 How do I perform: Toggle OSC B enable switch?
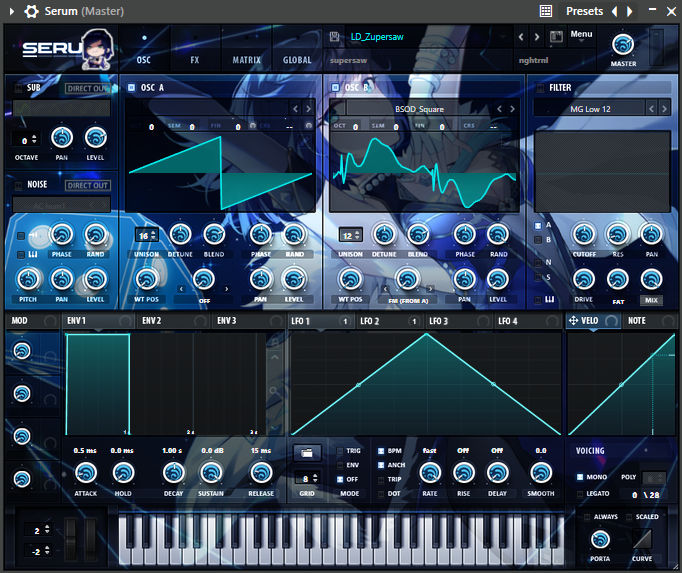click(x=335, y=87)
